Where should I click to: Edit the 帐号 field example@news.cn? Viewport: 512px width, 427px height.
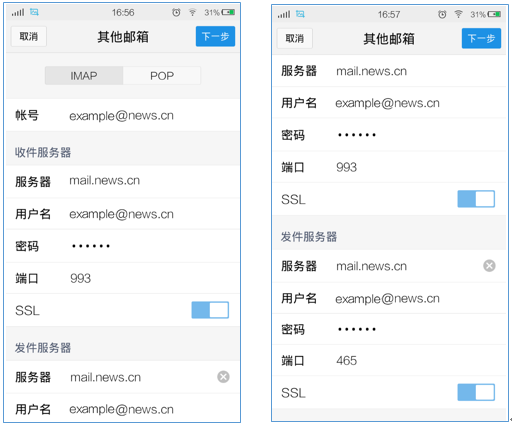coord(123,115)
